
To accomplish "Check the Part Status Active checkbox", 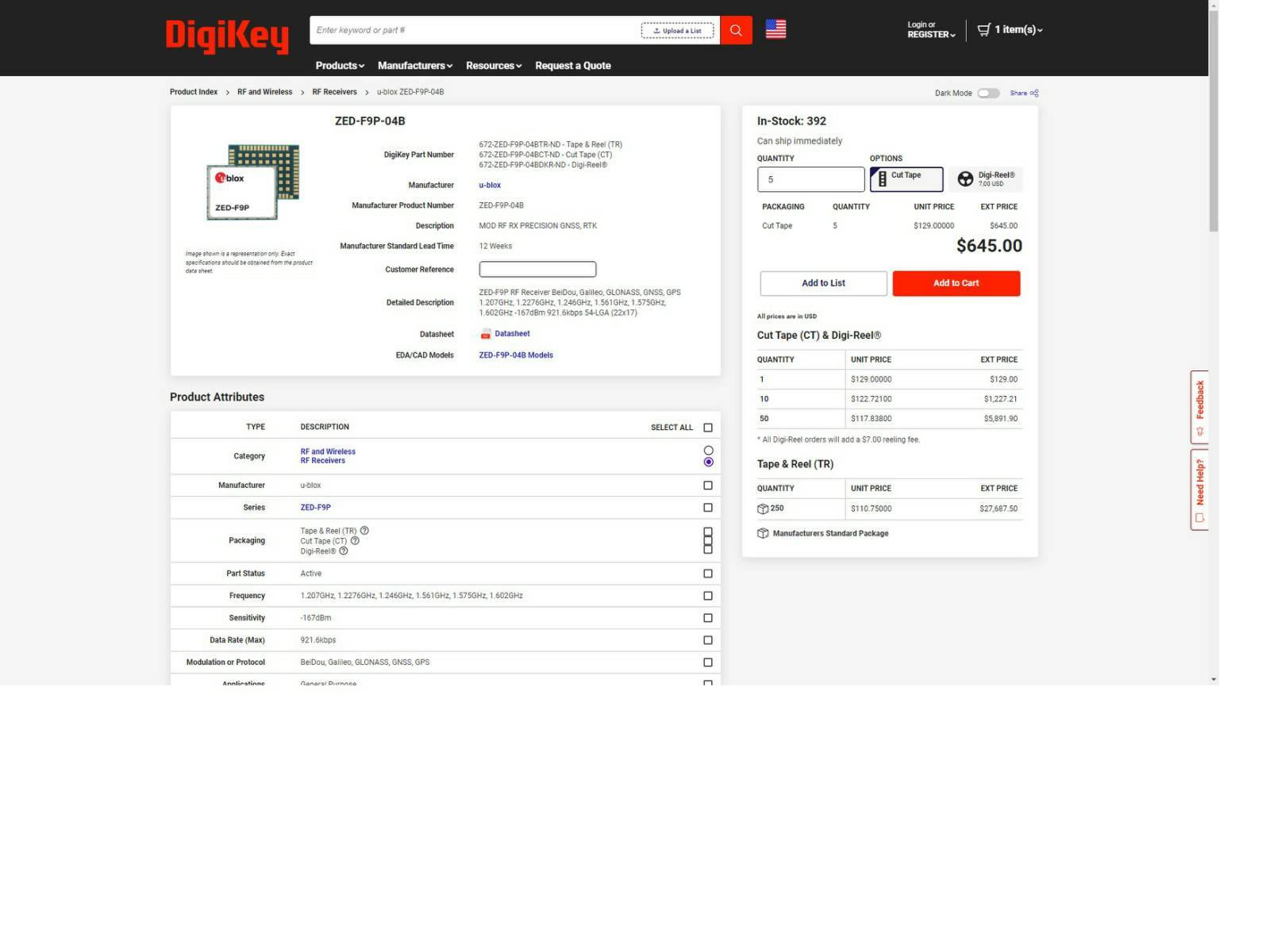I will pyautogui.click(x=708, y=574).
